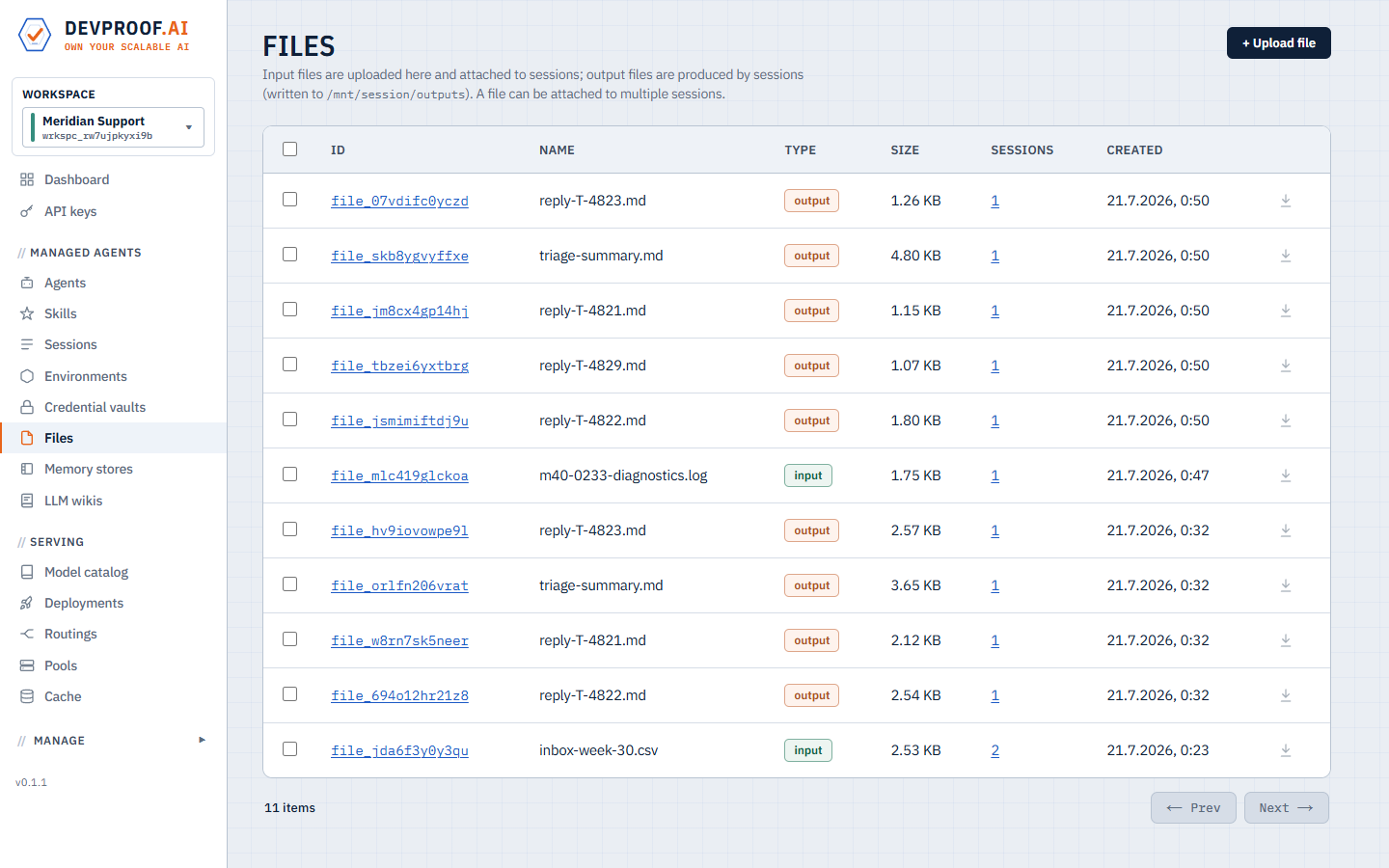Screen dimensions: 1389x868
Task: Go to Prev page
Action: tap(1193, 808)
